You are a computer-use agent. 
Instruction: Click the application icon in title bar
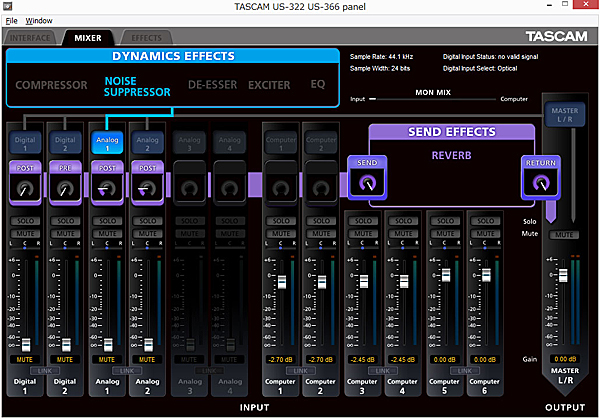click(x=8, y=6)
